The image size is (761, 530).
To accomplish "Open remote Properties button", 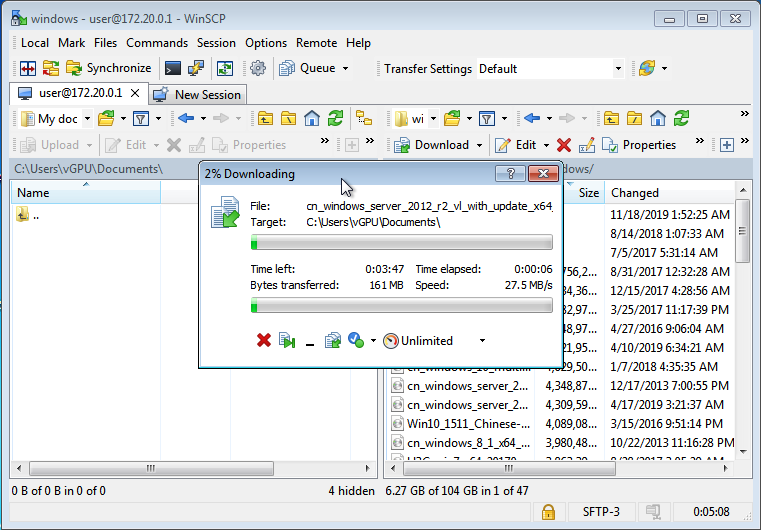I will tap(639, 145).
